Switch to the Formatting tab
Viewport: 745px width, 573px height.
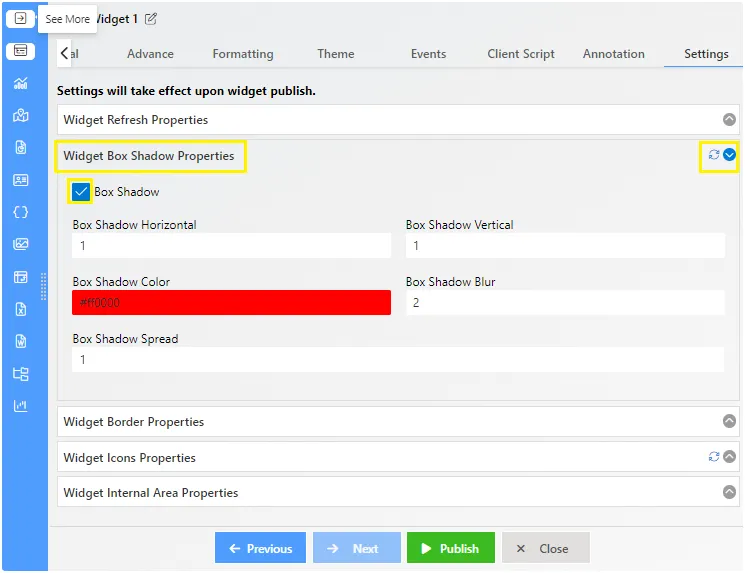click(x=243, y=54)
